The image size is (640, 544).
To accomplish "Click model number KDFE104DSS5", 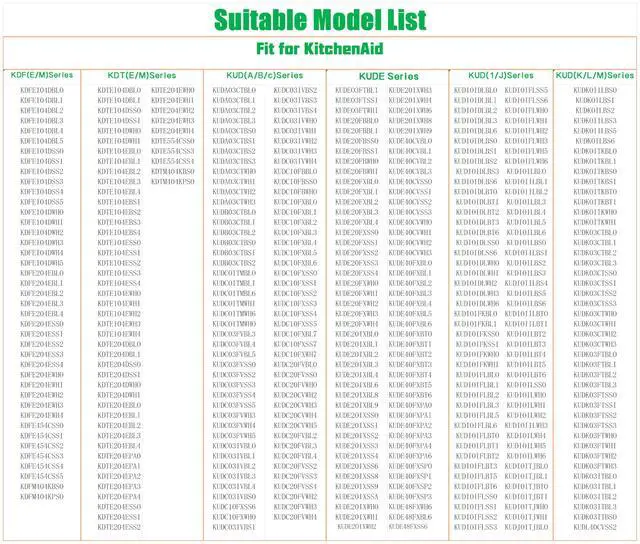I will [42, 202].
